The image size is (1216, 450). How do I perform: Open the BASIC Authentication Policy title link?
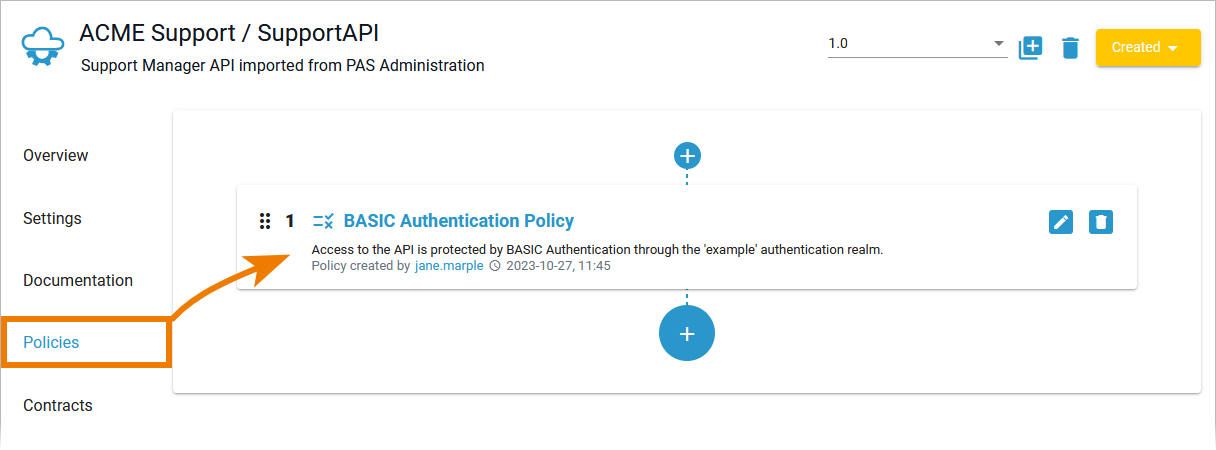[x=459, y=221]
